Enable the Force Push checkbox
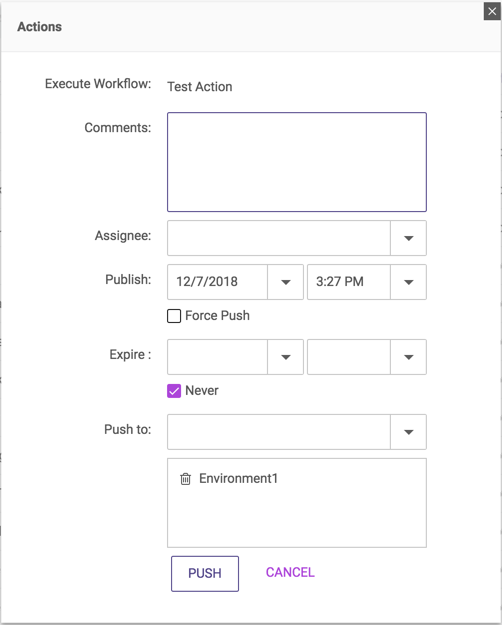 174,316
